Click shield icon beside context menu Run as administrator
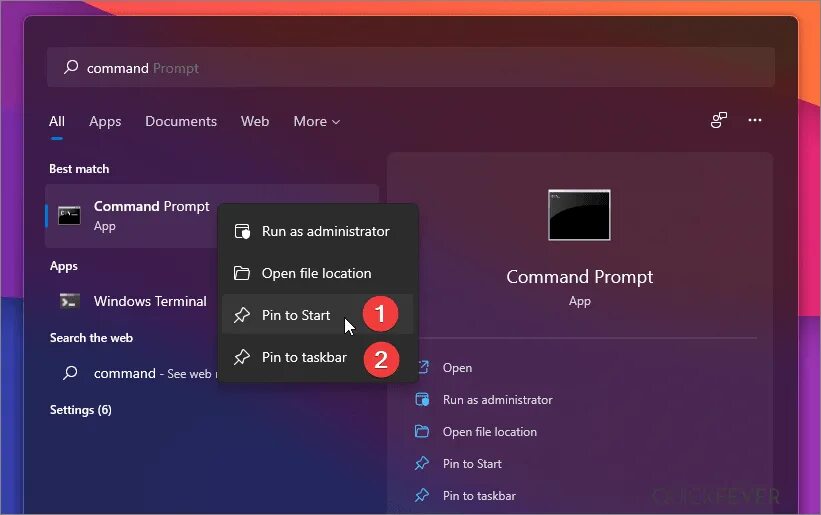This screenshot has width=821, height=515. pos(242,231)
